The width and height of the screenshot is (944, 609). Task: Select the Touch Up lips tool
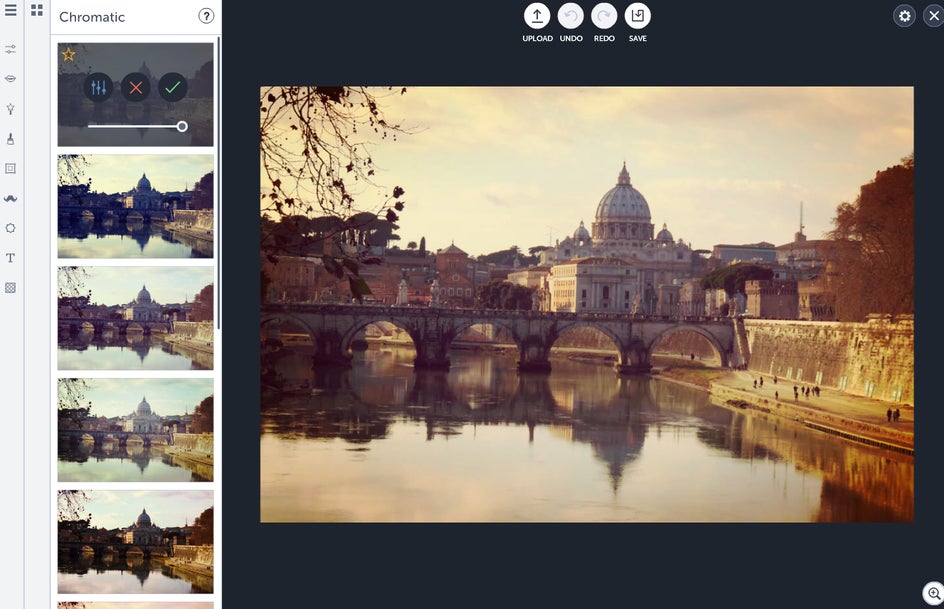click(10, 79)
